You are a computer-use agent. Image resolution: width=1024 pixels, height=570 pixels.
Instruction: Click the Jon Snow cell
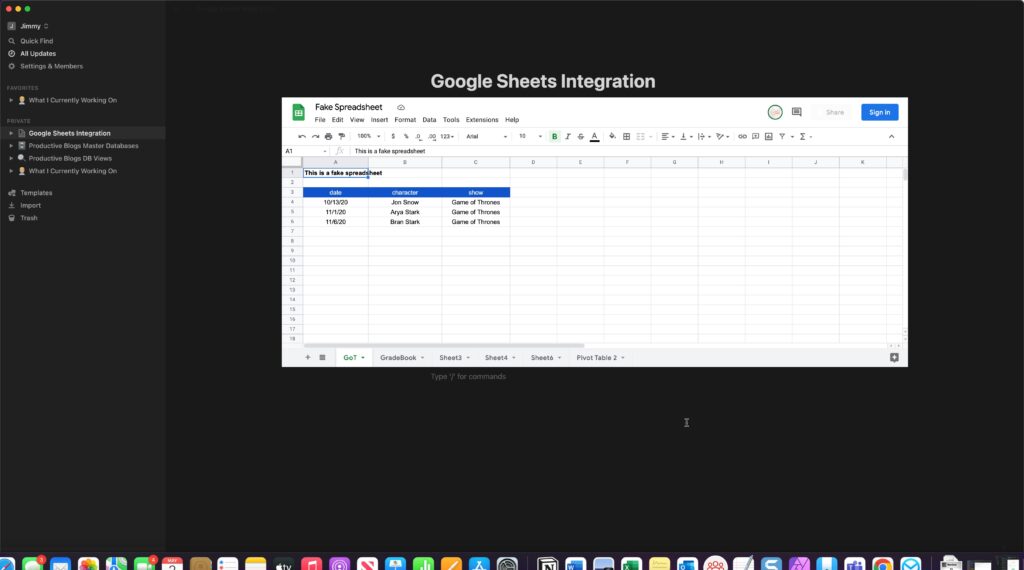(x=405, y=202)
